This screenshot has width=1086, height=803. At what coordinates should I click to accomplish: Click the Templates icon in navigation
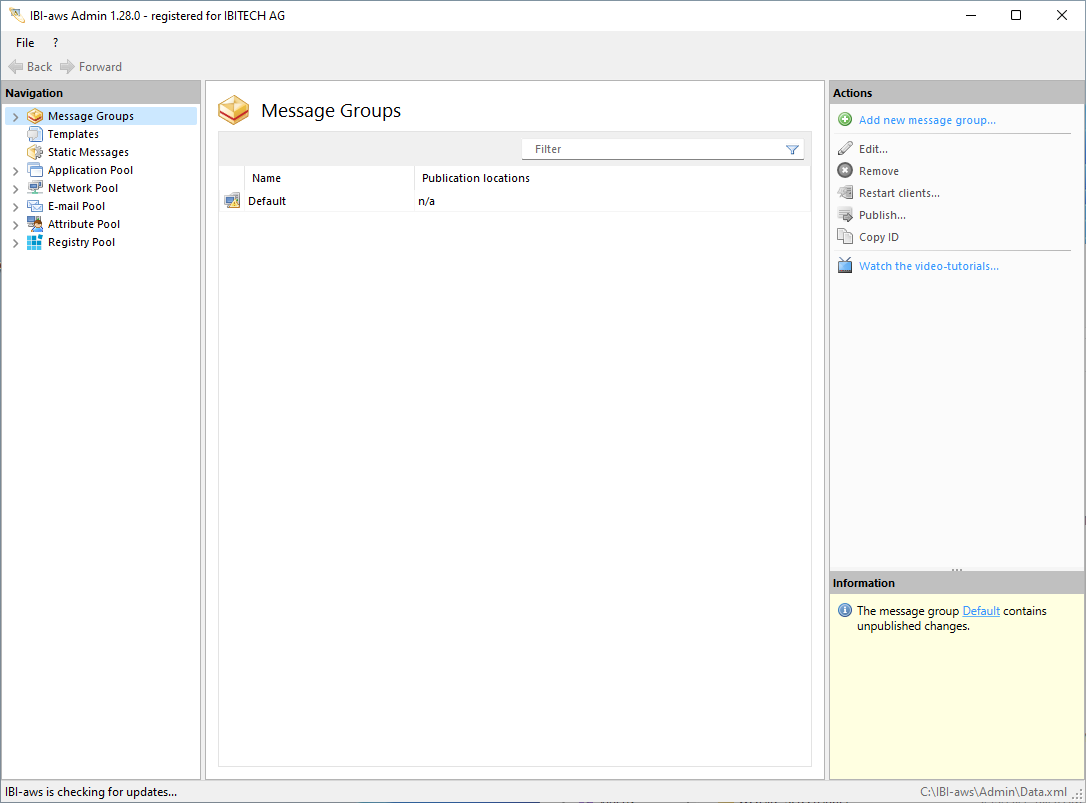pos(35,134)
